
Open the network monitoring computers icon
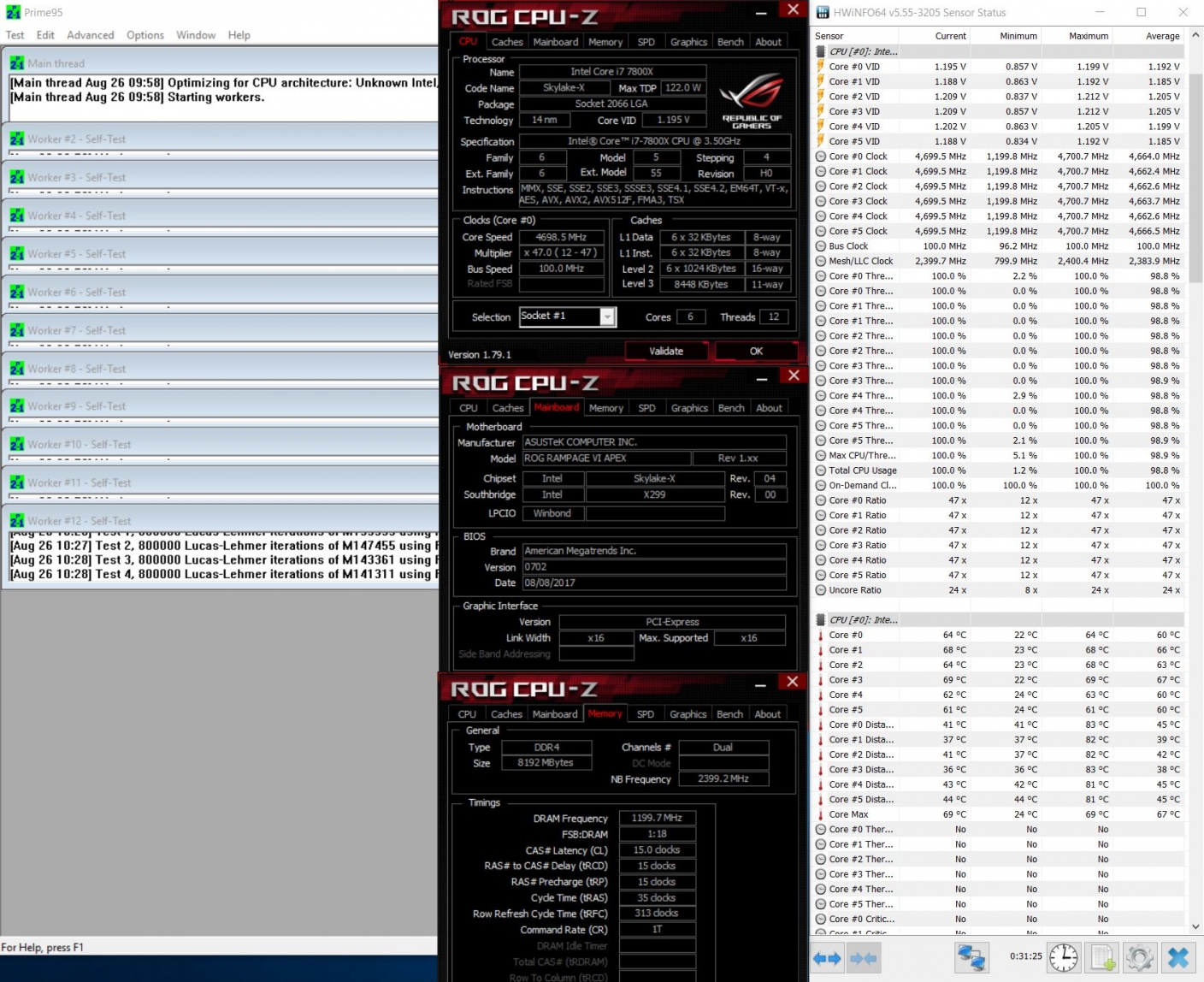coord(971,957)
